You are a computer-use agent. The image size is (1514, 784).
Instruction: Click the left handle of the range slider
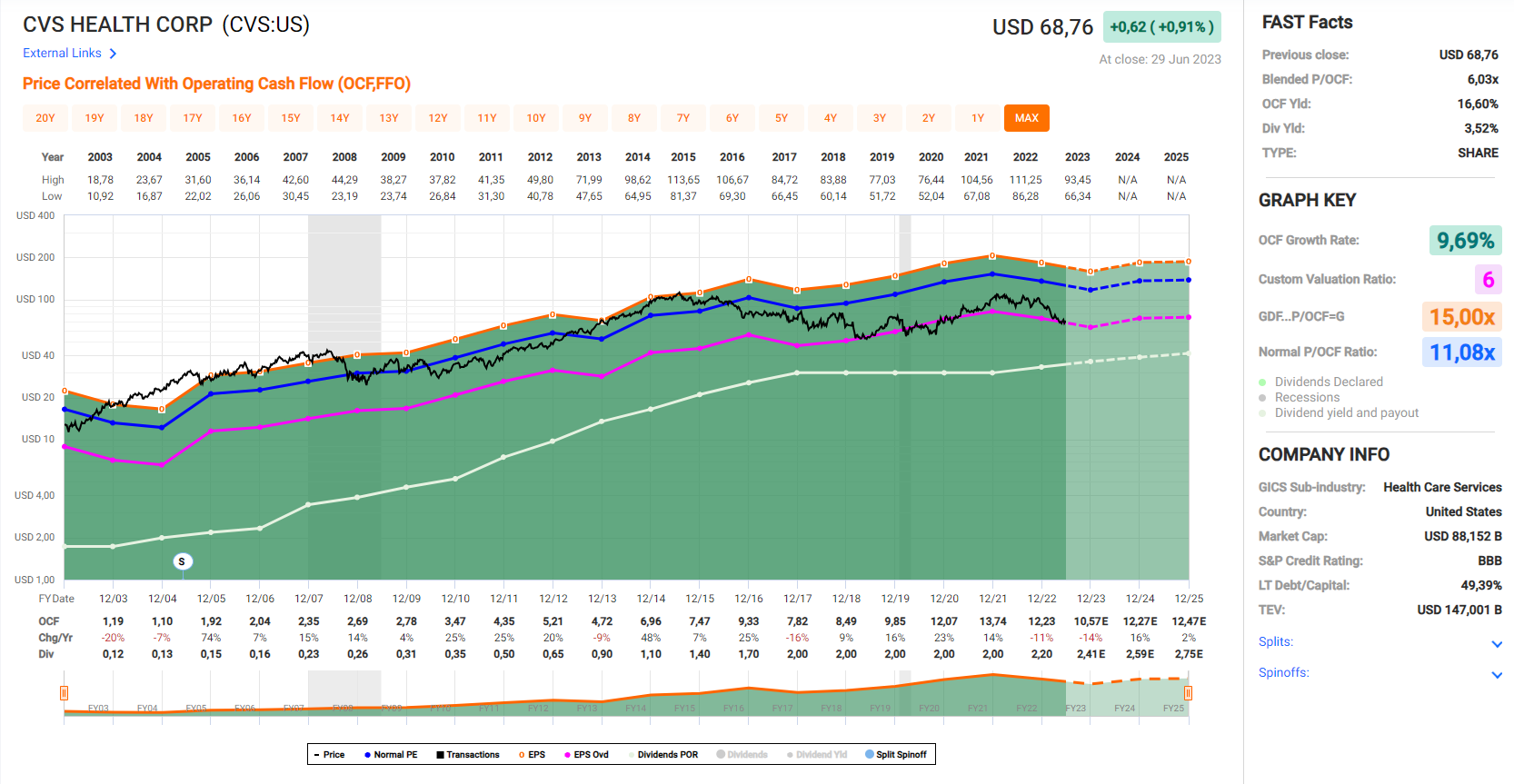[64, 693]
